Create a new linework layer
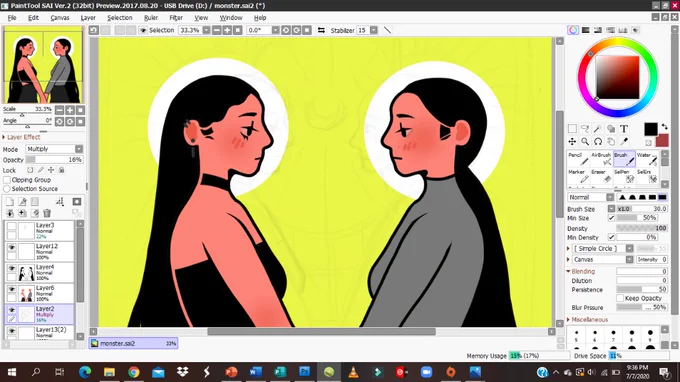Image resolution: width=680 pixels, height=382 pixels. coord(22,202)
